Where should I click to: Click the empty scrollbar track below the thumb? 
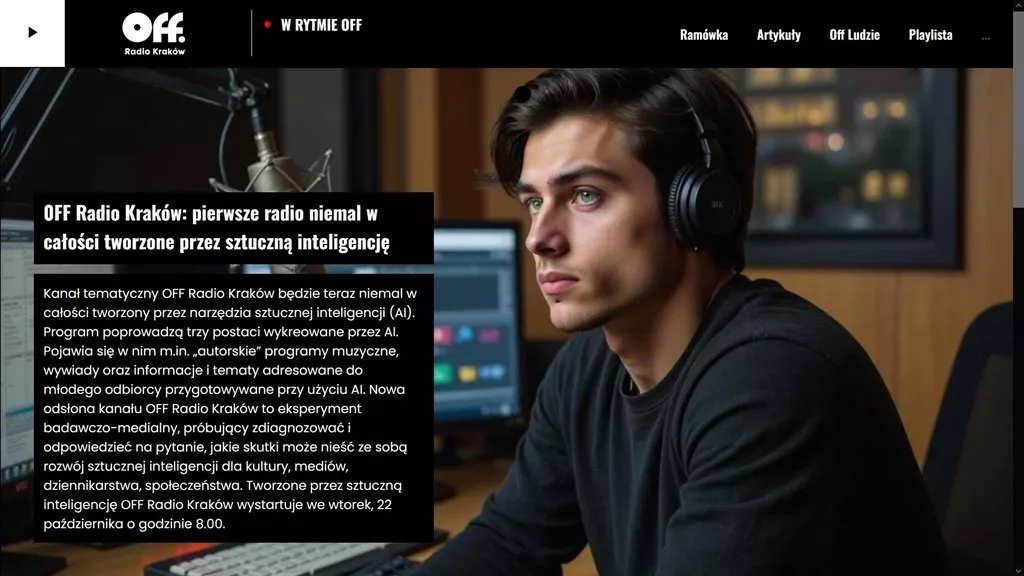pos(1018,400)
